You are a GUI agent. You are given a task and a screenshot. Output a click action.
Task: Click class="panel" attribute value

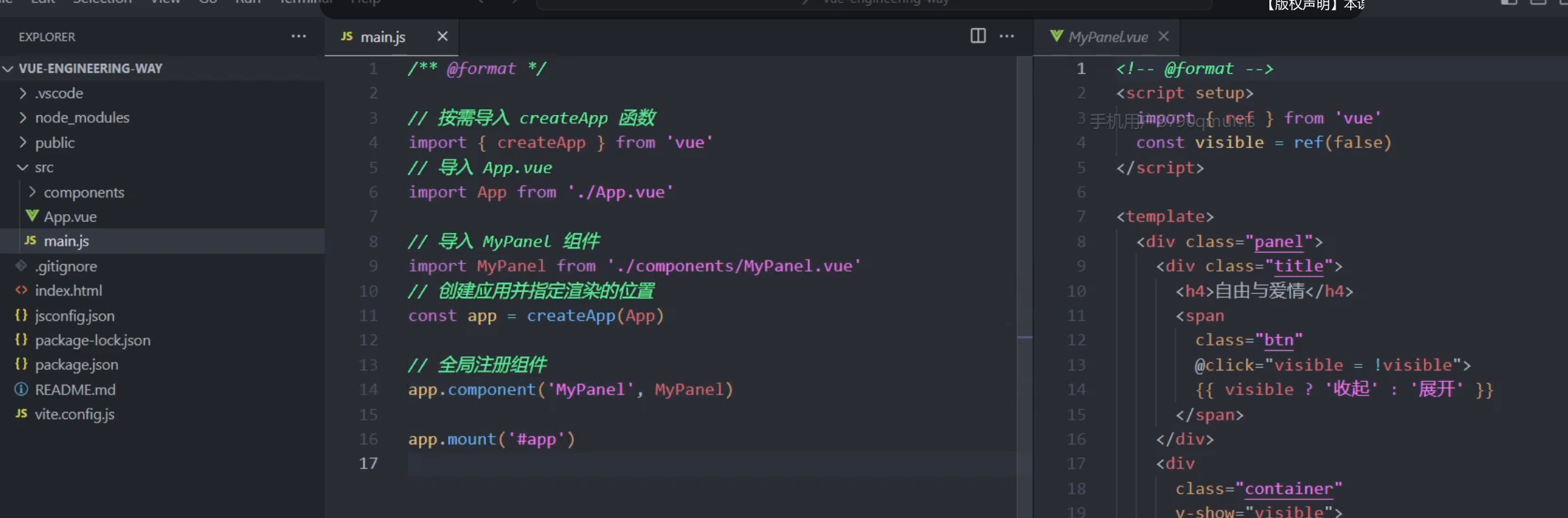tap(1279, 241)
